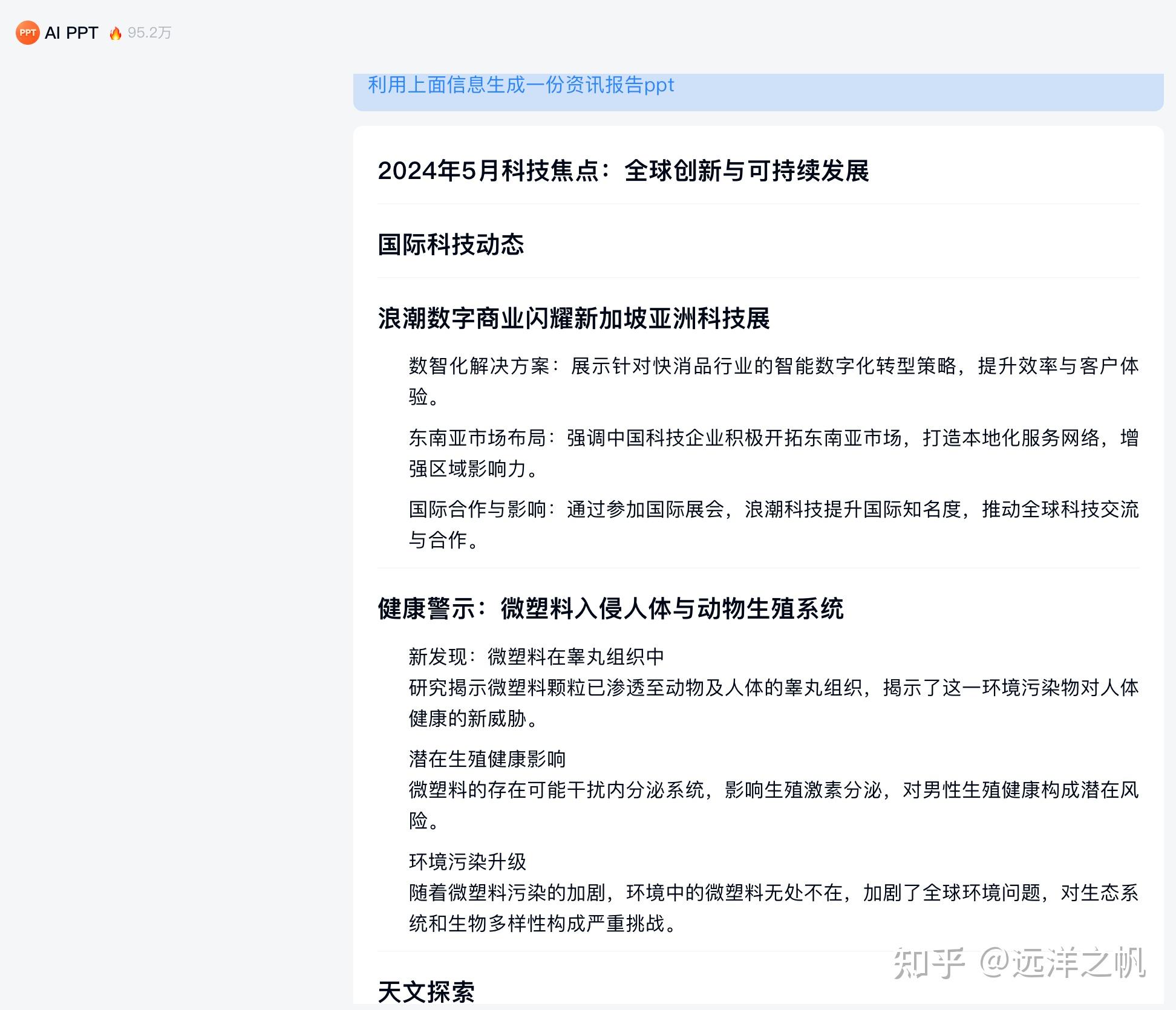Click the subheading 潜在生殖健康影响
Viewport: 1176px width, 1010px height.
(x=487, y=758)
